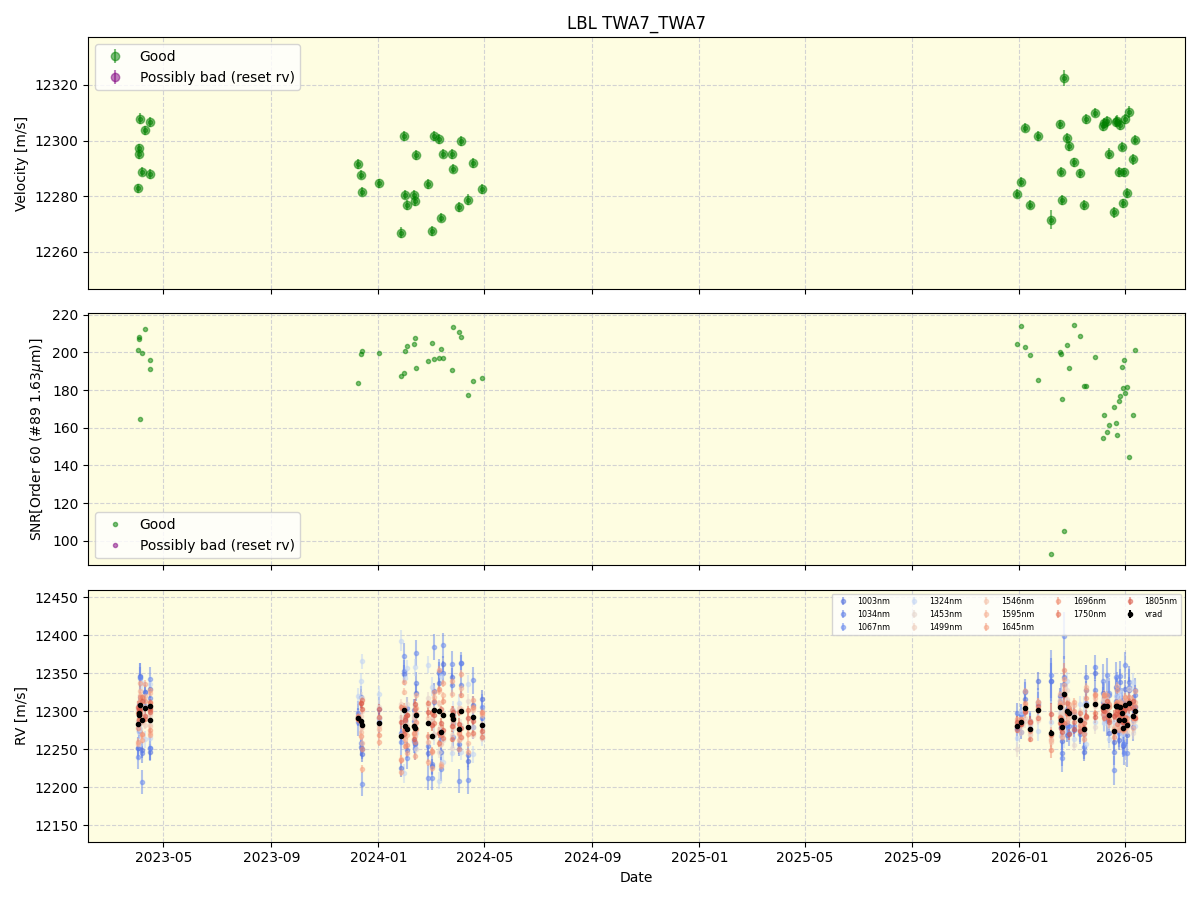Click the 2026-01 date tick label
The image size is (1200, 900).
1019,857
